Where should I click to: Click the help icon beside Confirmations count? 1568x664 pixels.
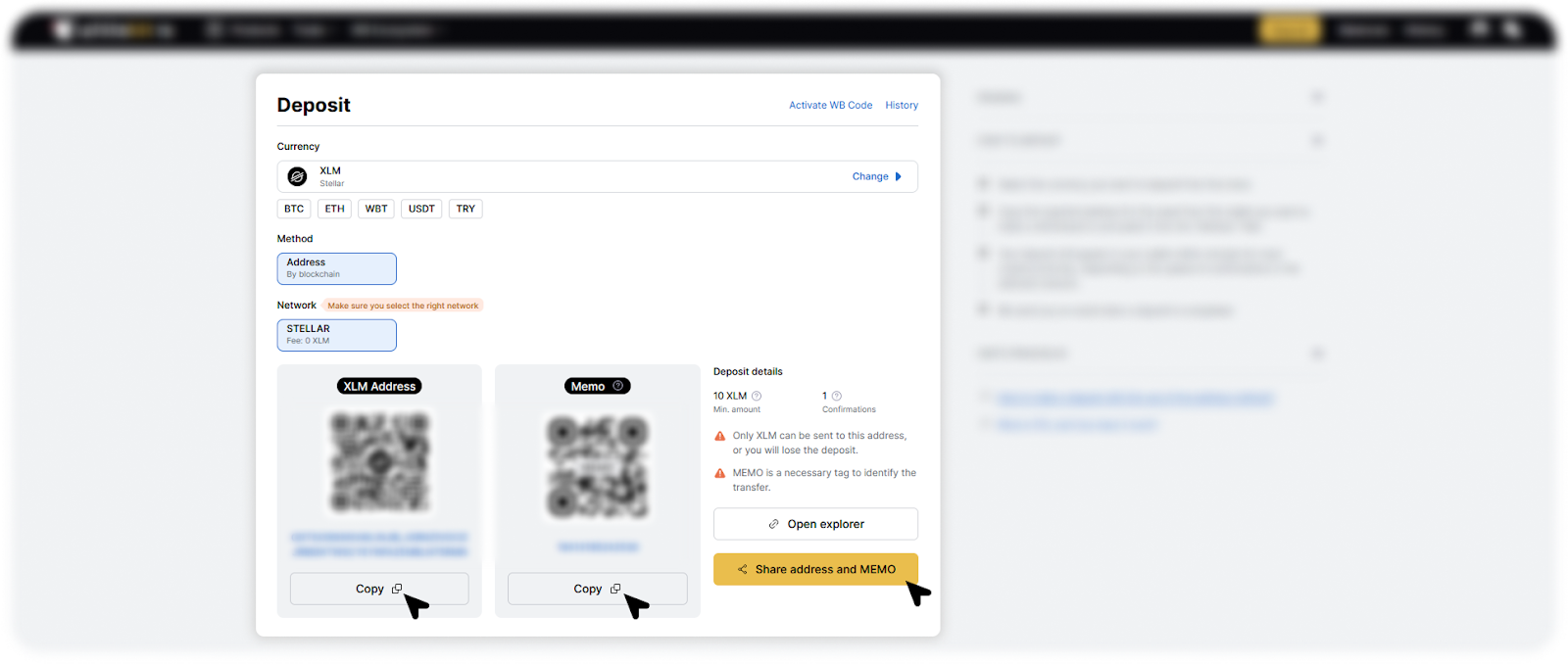[x=836, y=396]
